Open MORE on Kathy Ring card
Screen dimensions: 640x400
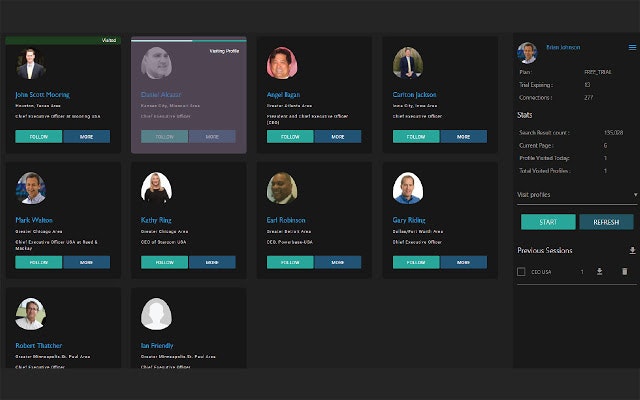[212, 262]
